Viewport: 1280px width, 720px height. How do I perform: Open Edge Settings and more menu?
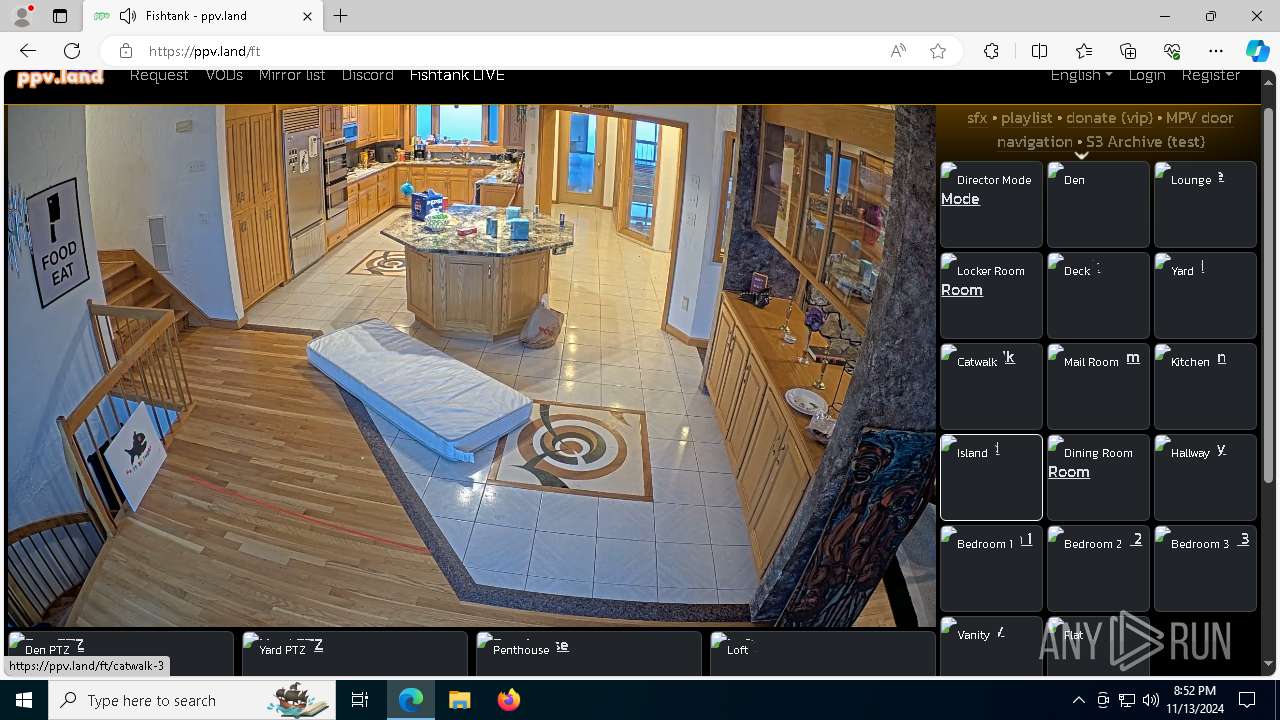1216,51
